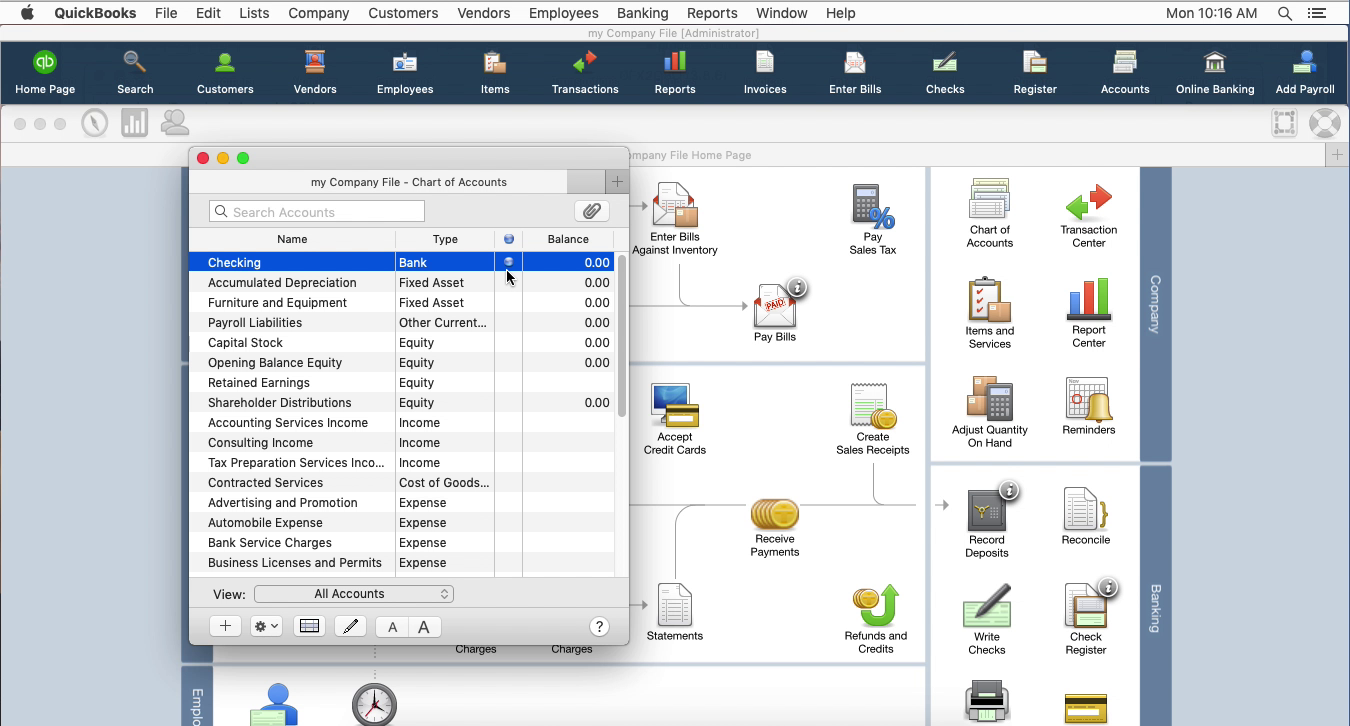Click the attachment paperclip button

coord(592,211)
